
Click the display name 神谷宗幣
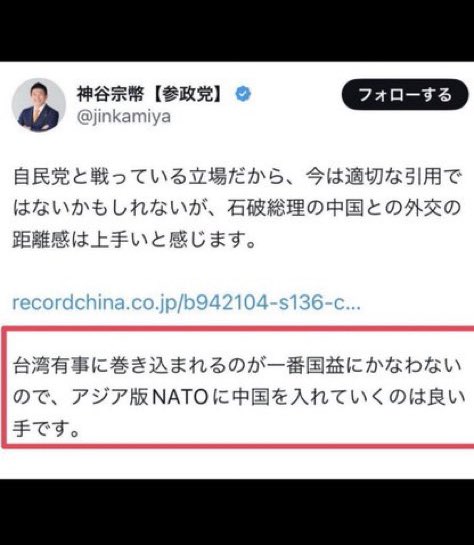coord(110,94)
